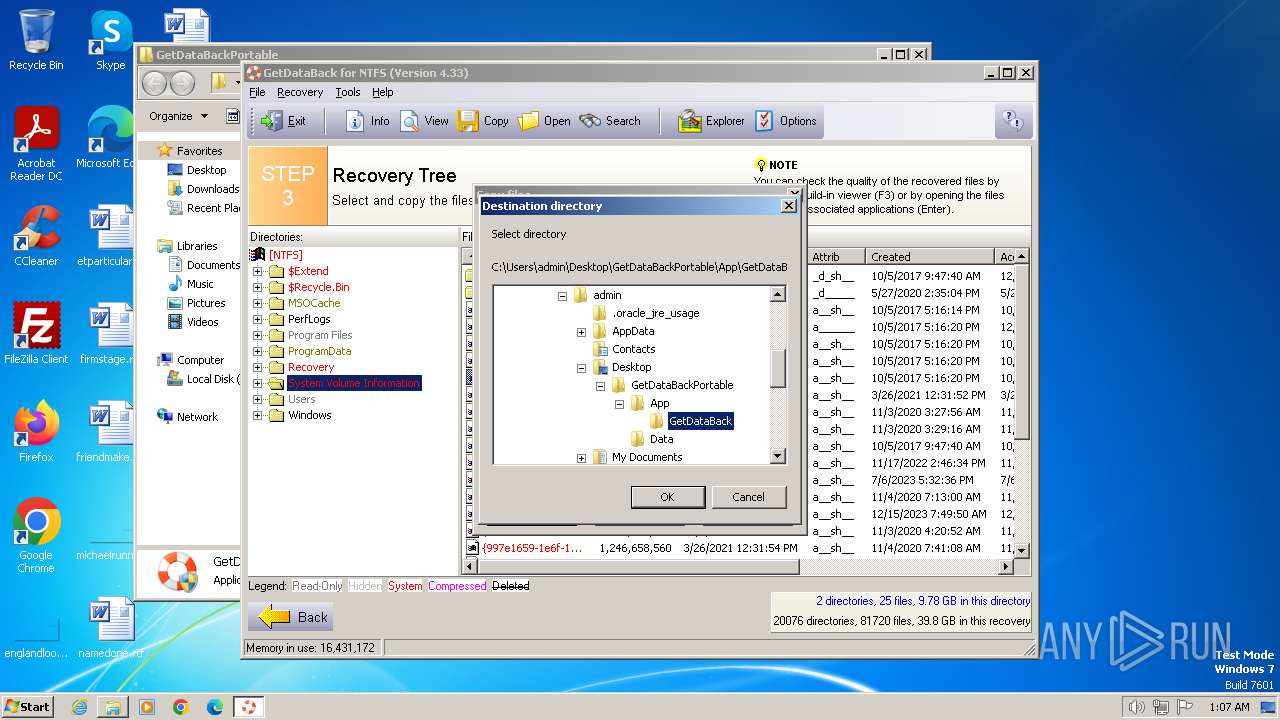This screenshot has height=720, width=1280.
Task: Open the Organize dropdown in Explorer
Action: point(178,116)
